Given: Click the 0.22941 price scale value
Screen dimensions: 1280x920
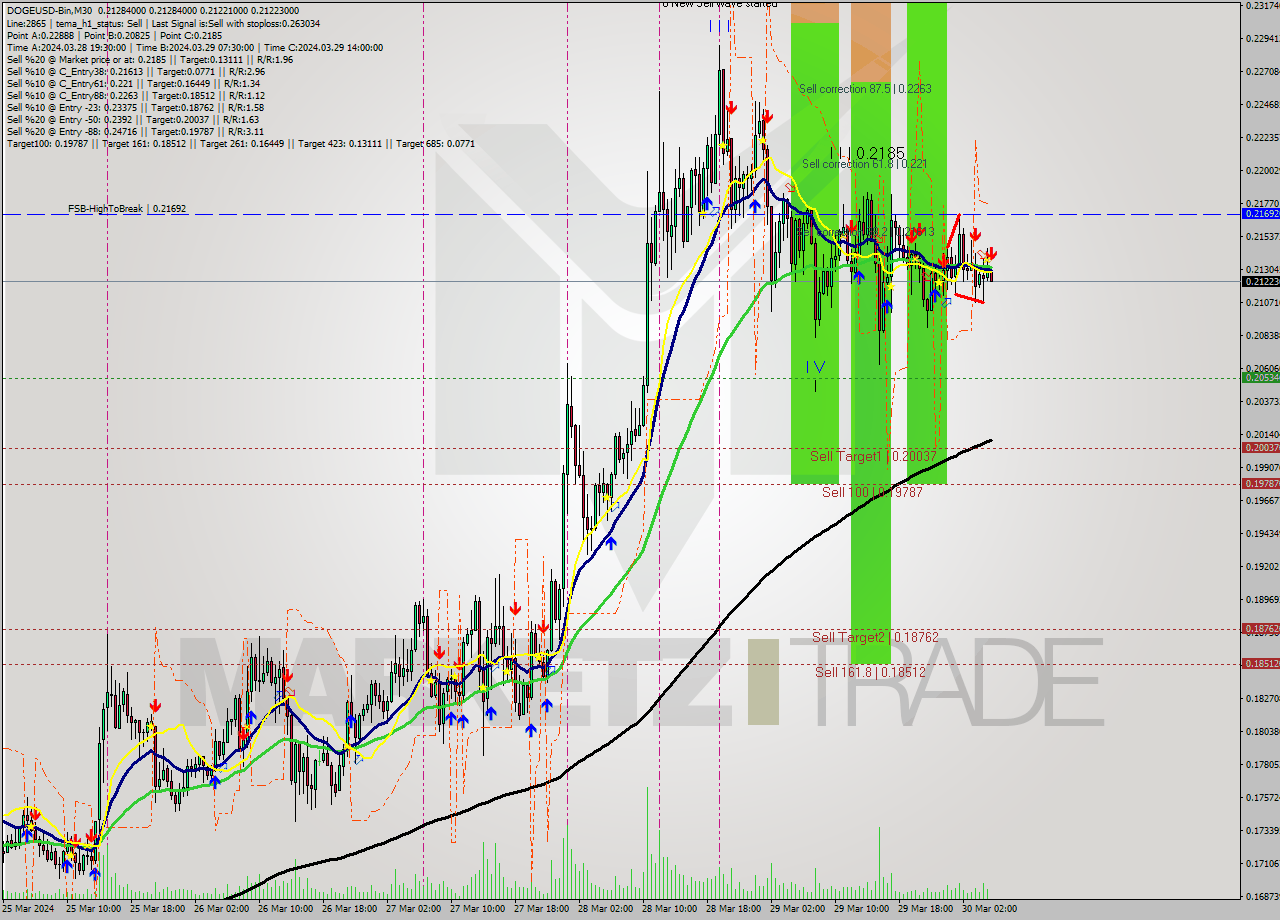Looking at the screenshot, I should pos(1262,39).
